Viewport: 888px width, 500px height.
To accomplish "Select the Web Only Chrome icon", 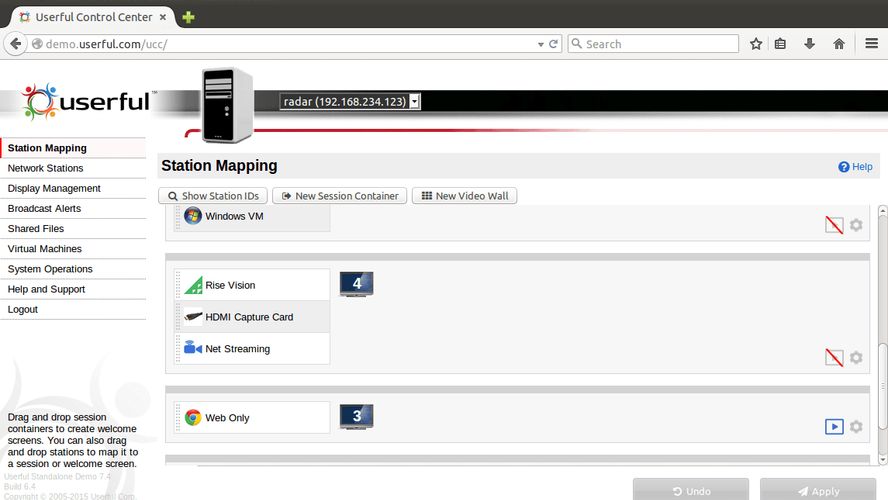I will click(193, 417).
